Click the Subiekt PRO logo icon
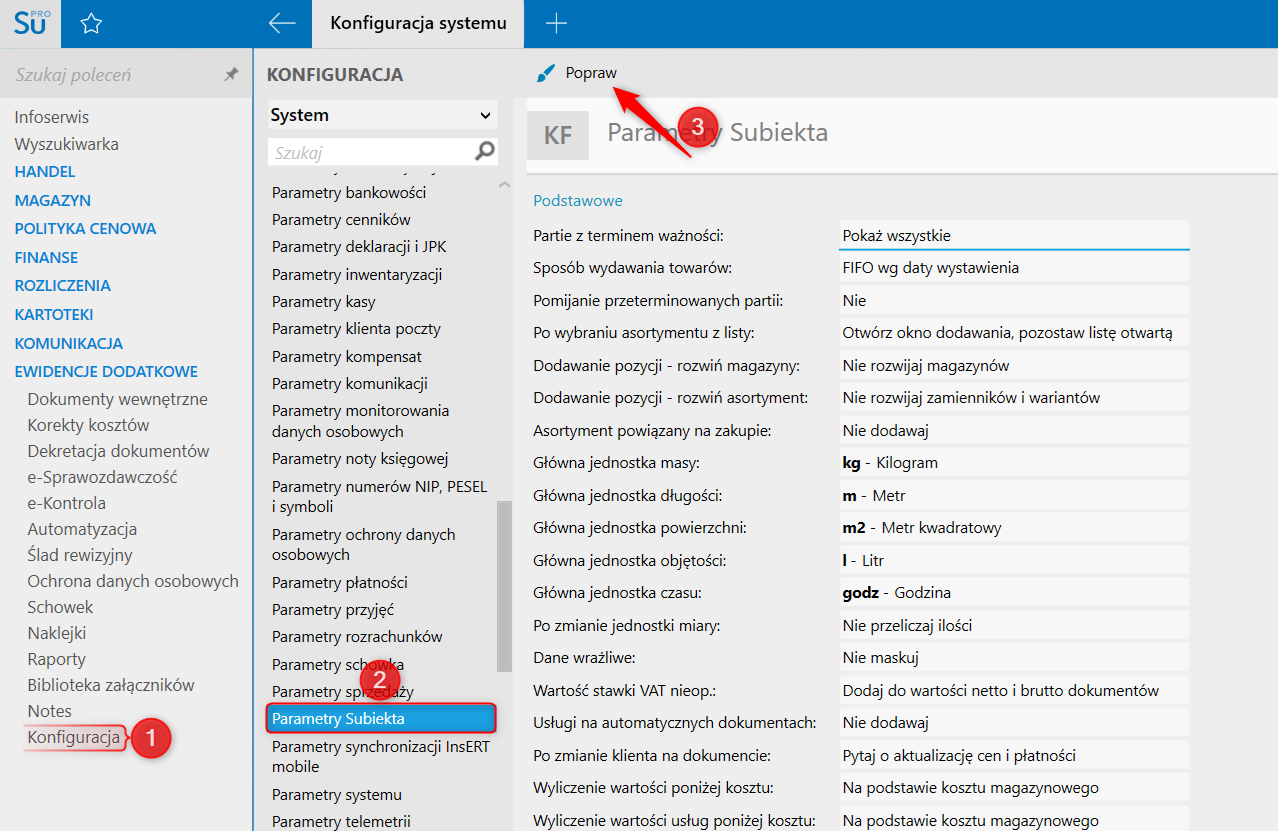 [30, 23]
